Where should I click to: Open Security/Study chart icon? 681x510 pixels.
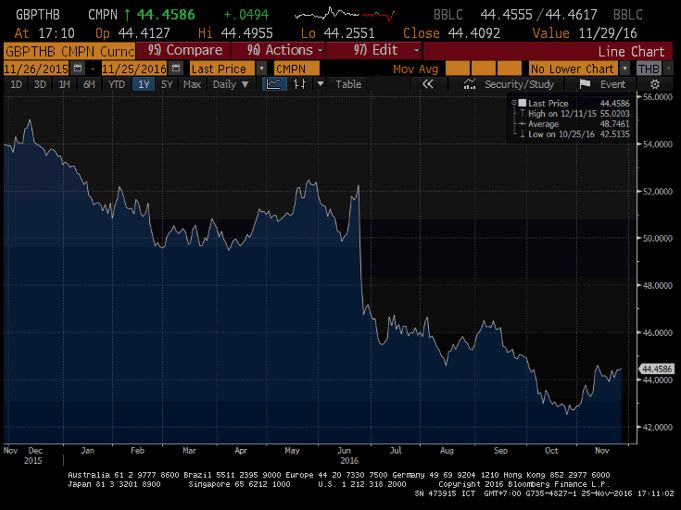click(472, 85)
